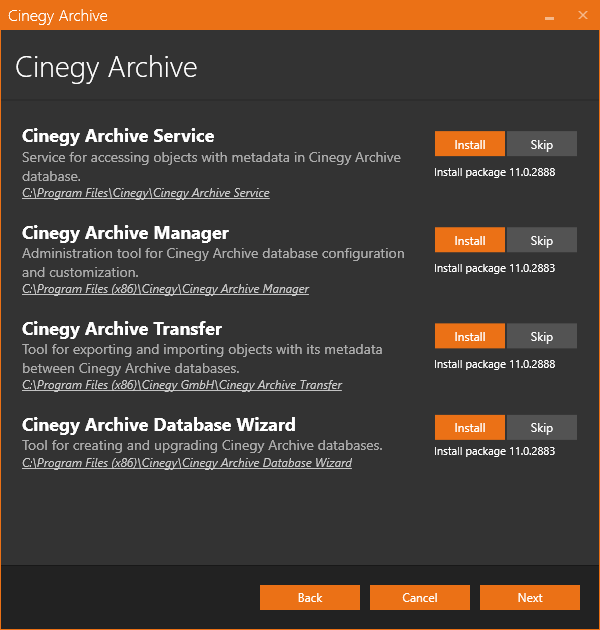
Task: Choose Install for Cinegy Archive Service
Action: click(x=469, y=144)
